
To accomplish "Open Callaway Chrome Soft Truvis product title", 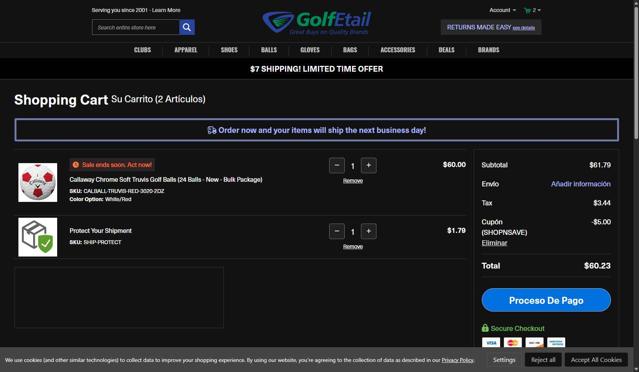I will pos(166,180).
